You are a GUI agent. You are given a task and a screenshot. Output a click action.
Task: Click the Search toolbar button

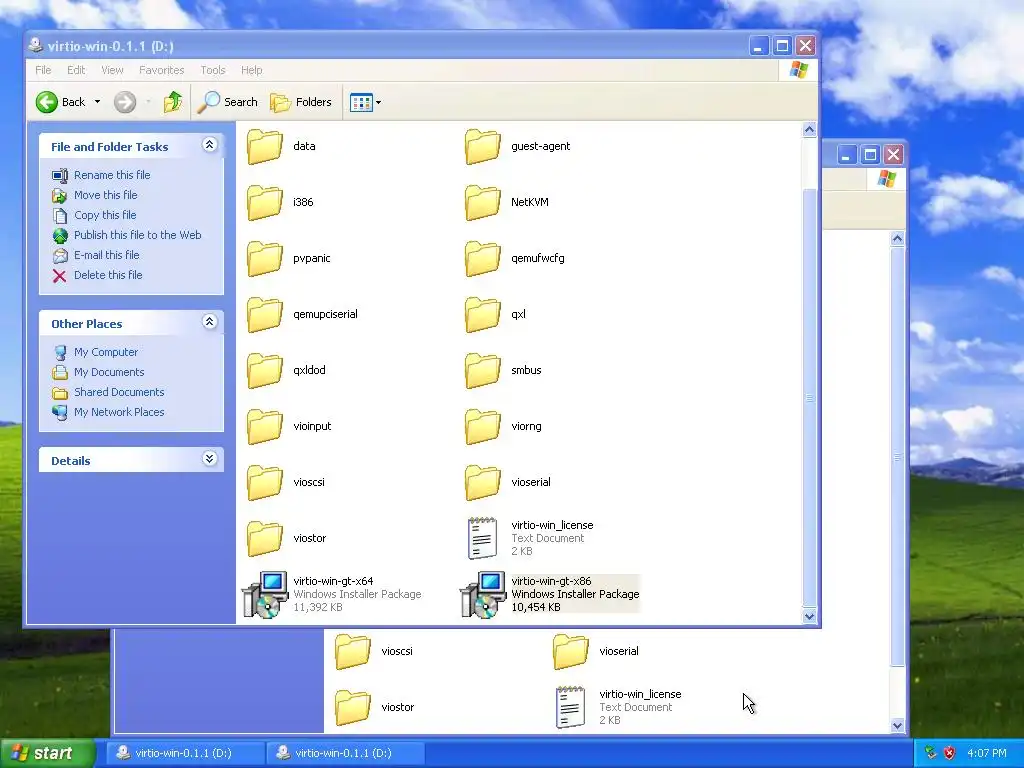227,102
